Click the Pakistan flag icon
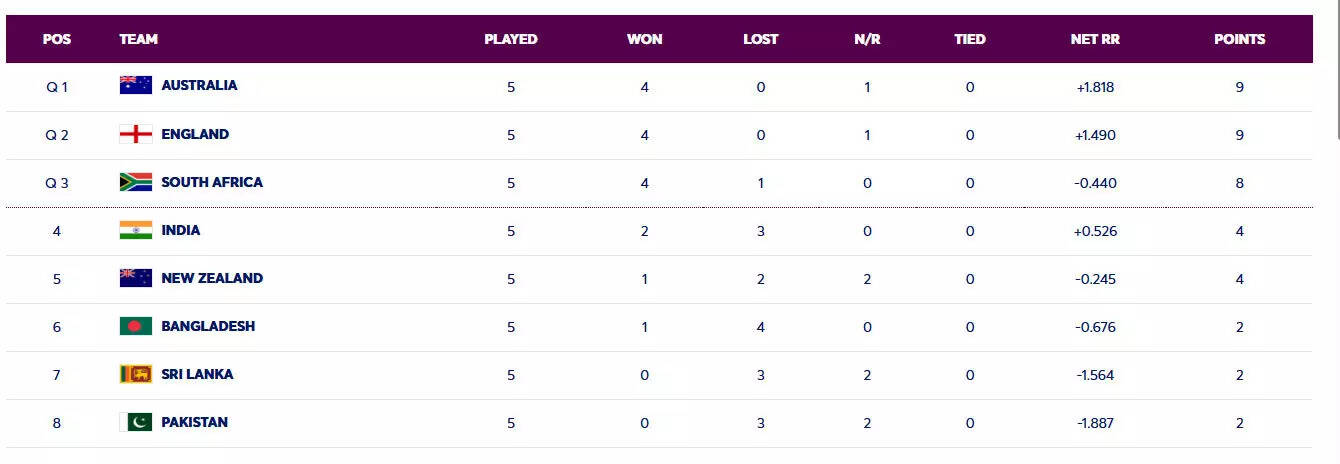This screenshot has height=464, width=1340. [x=135, y=422]
